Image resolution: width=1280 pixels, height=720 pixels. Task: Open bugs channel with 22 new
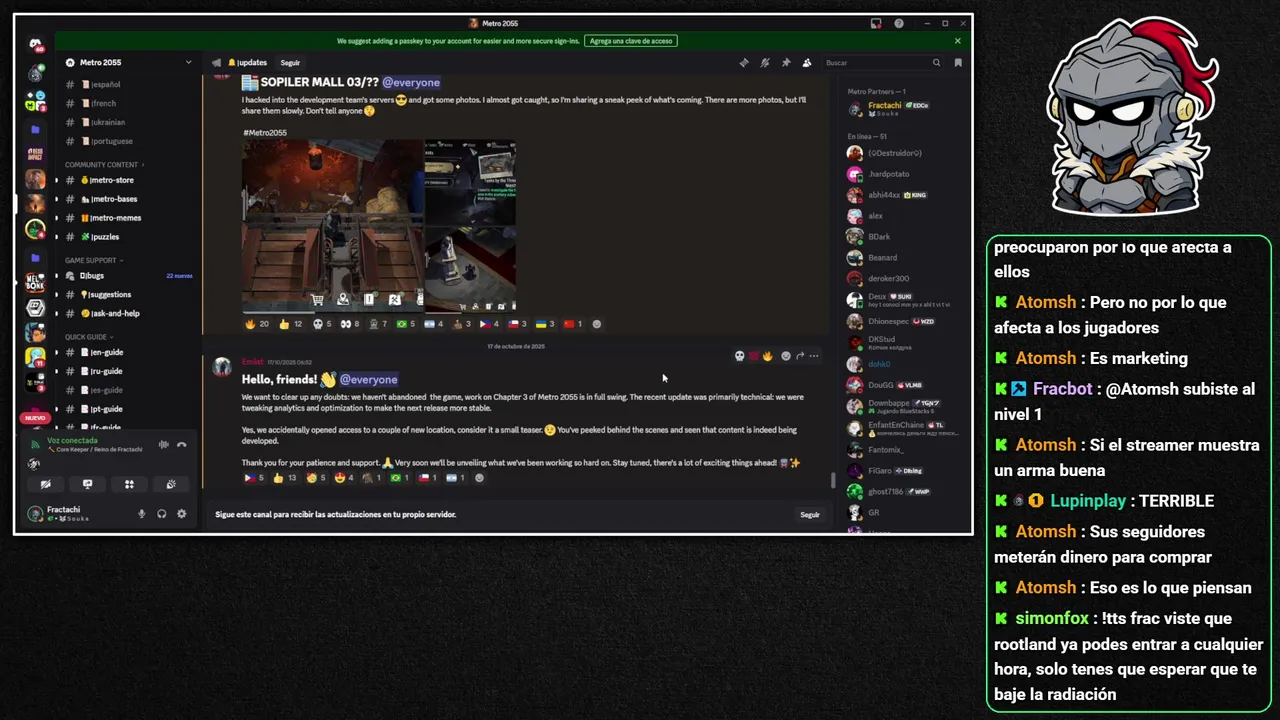point(128,276)
